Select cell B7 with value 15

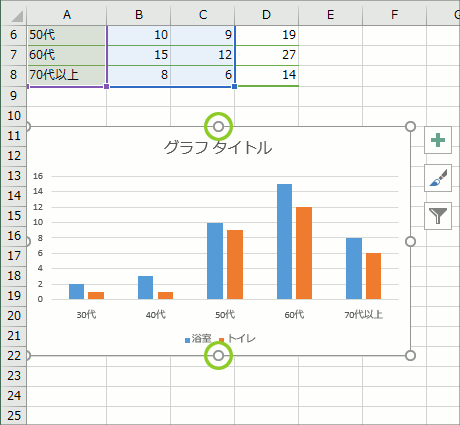coord(139,55)
